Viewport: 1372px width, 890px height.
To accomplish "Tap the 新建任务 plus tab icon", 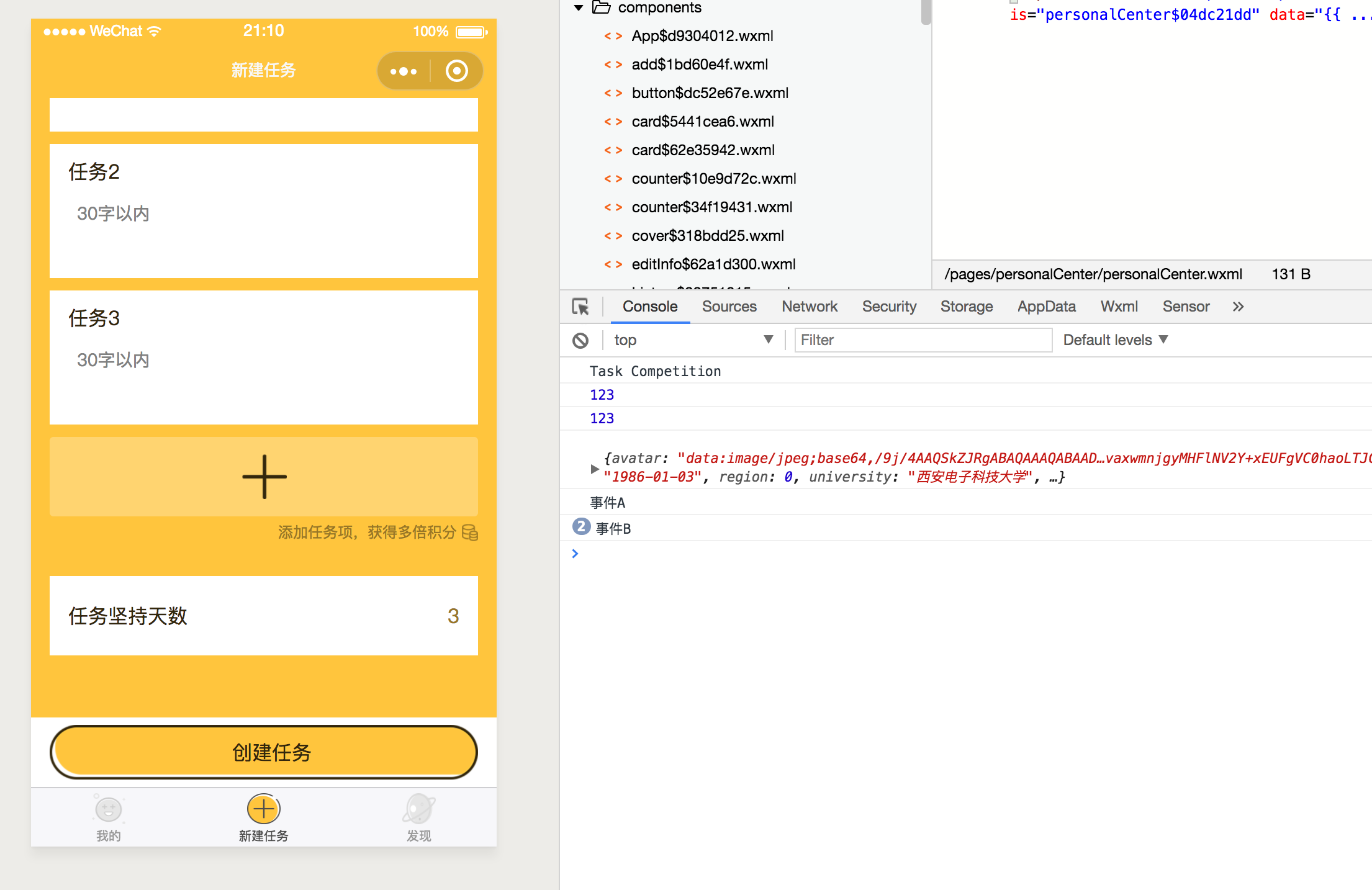I will (264, 810).
